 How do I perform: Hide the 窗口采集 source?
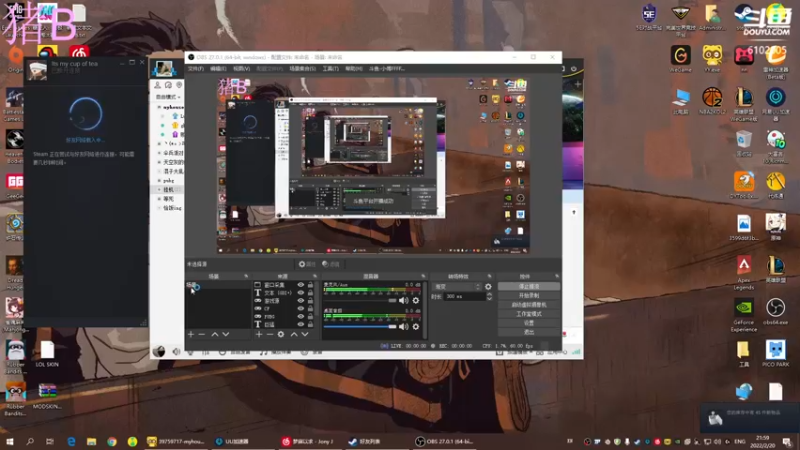point(301,285)
